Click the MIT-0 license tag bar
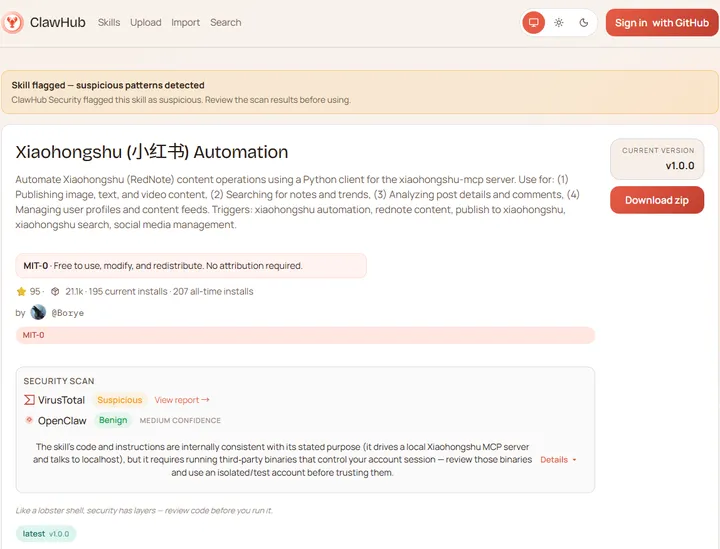Viewport: 720px width, 549px height. 305,335
